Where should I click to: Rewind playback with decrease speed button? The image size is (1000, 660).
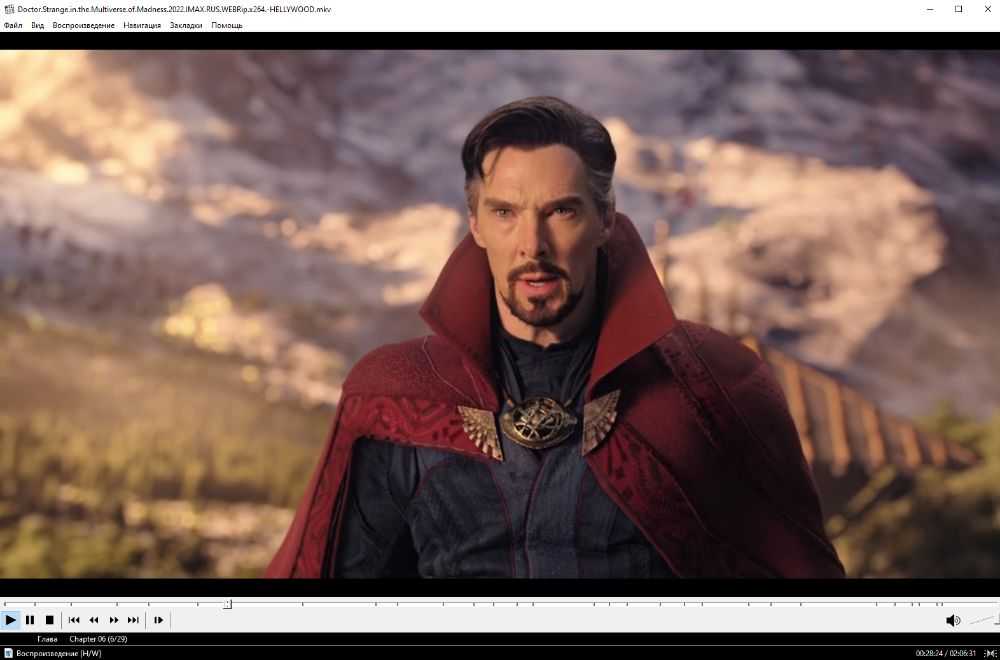tap(94, 620)
